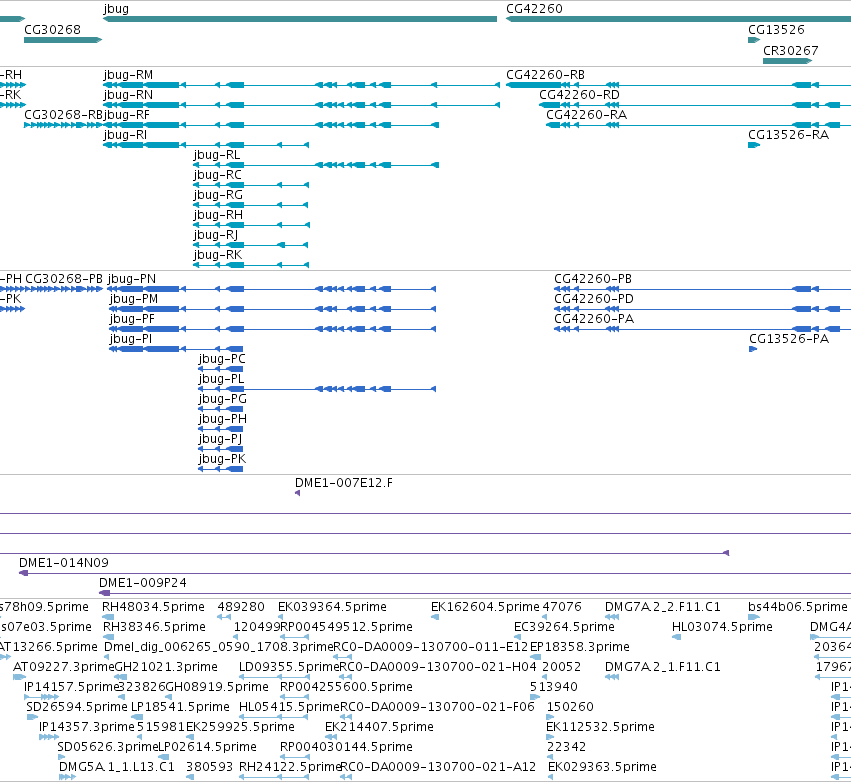This screenshot has width=851, height=782.
Task: Click the jbug-RF transcript label
Action: [126, 115]
